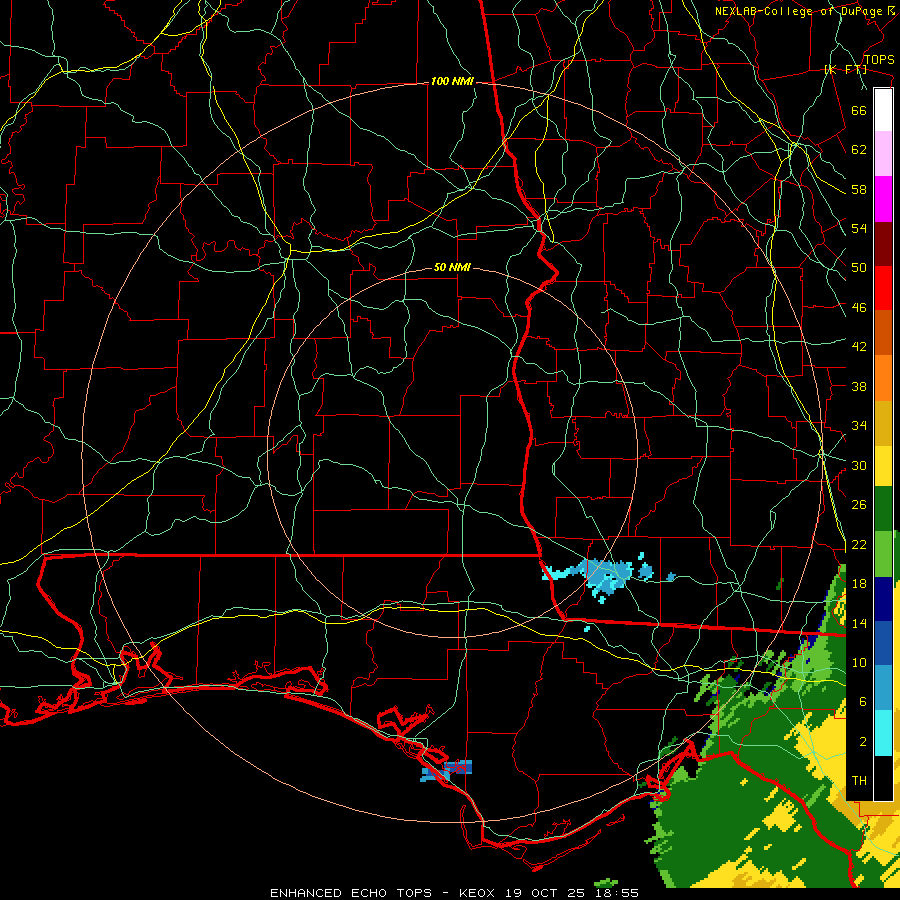
Task: Click the legend value "50"
Action: pos(859,267)
